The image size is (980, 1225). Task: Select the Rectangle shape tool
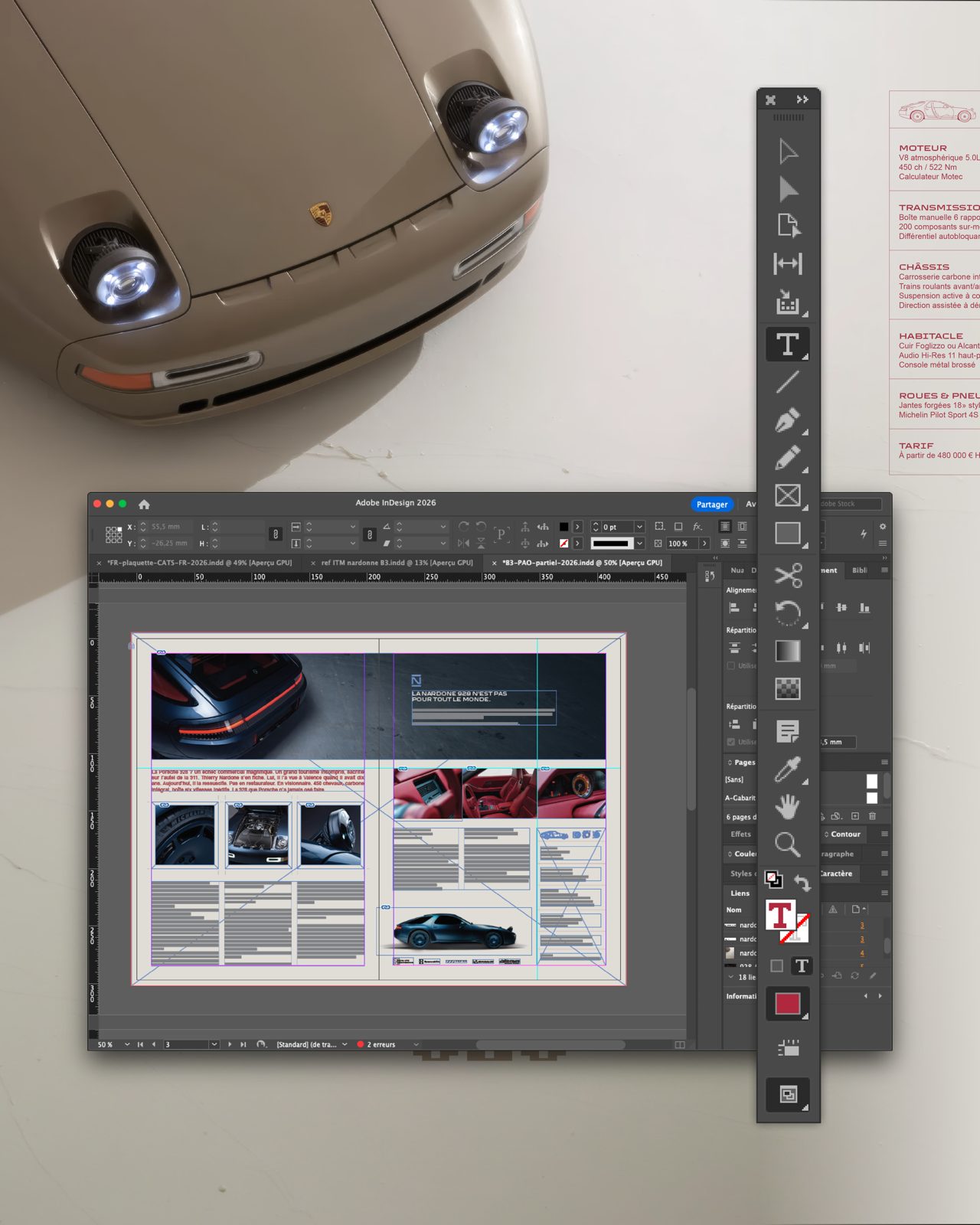(x=788, y=533)
